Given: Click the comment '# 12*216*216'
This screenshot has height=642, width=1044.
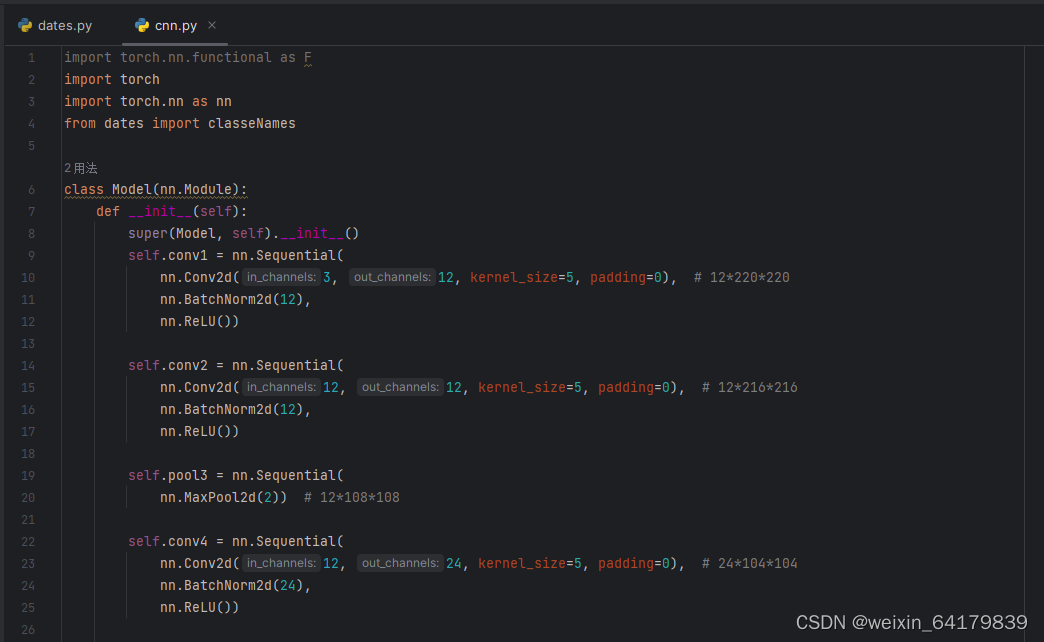Looking at the screenshot, I should tap(750, 387).
